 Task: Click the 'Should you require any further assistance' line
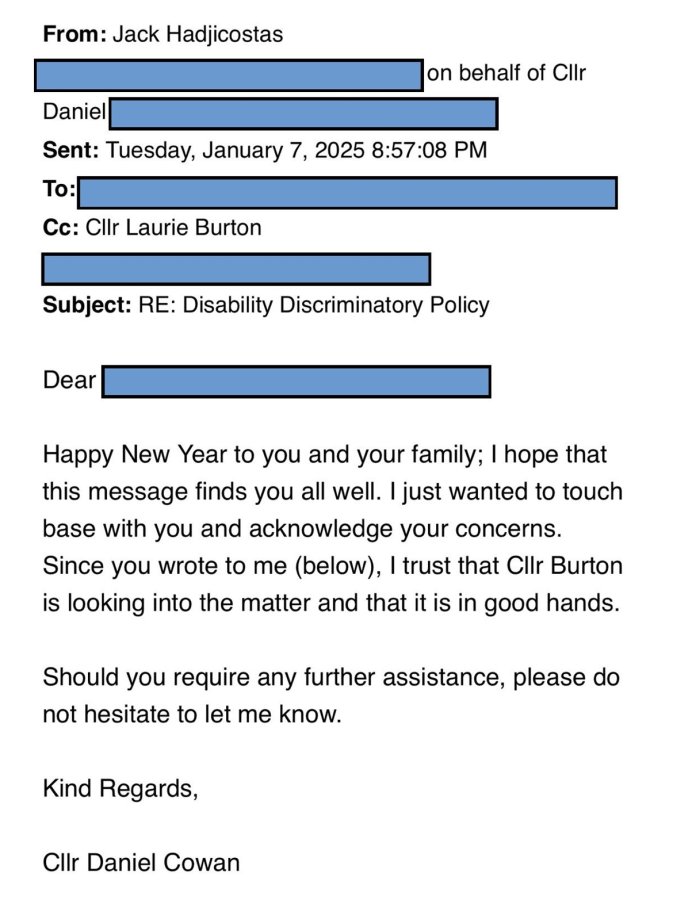pyautogui.click(x=331, y=677)
